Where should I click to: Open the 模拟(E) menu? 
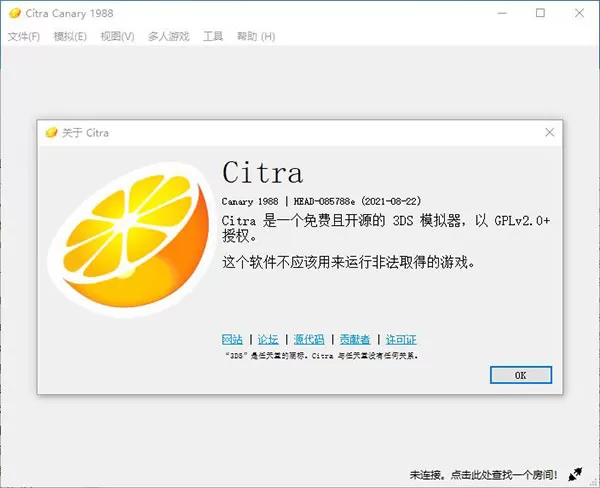[x=70, y=36]
